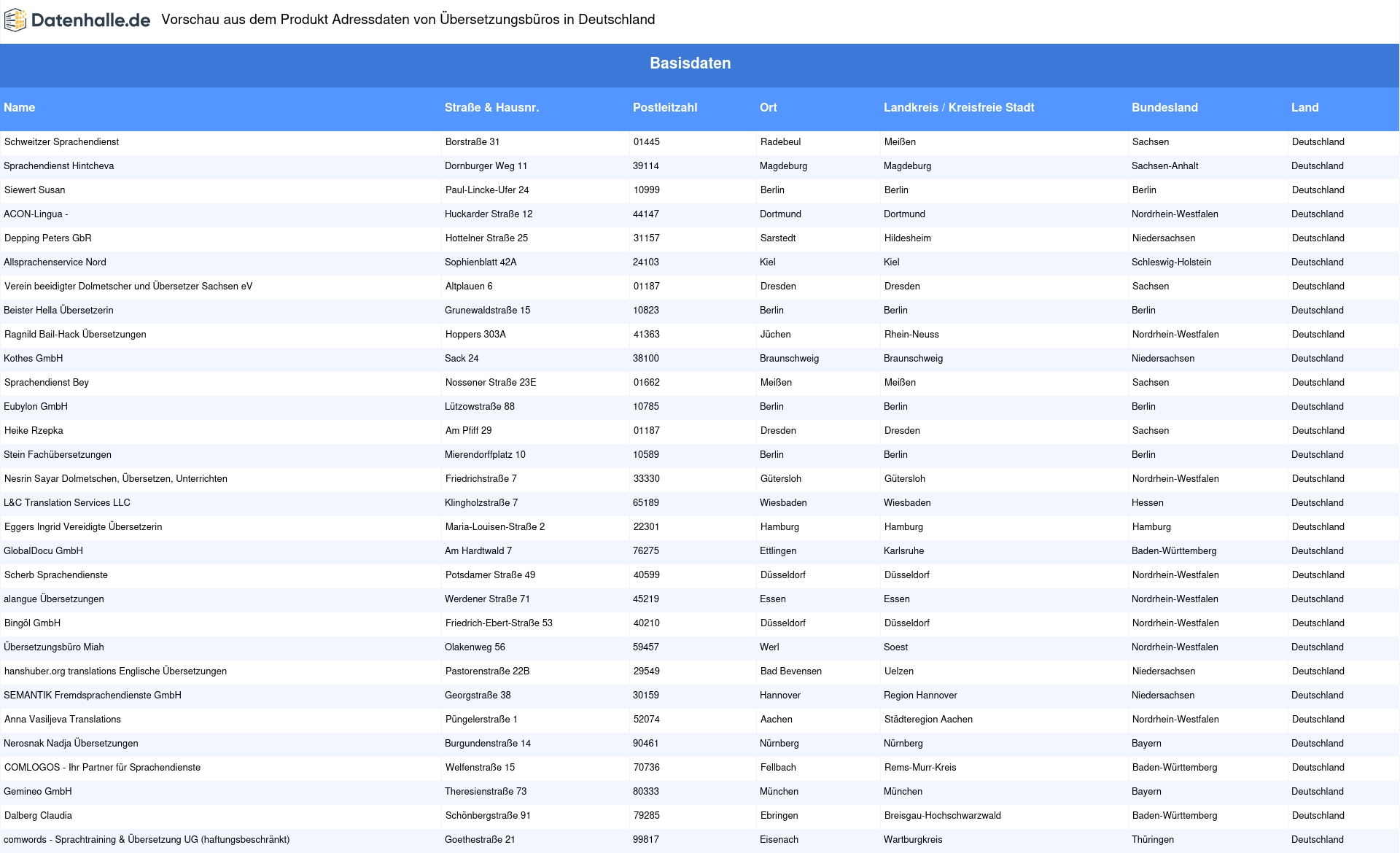
Task: Click the name Stein Fachübersetzungen
Action: coord(58,455)
